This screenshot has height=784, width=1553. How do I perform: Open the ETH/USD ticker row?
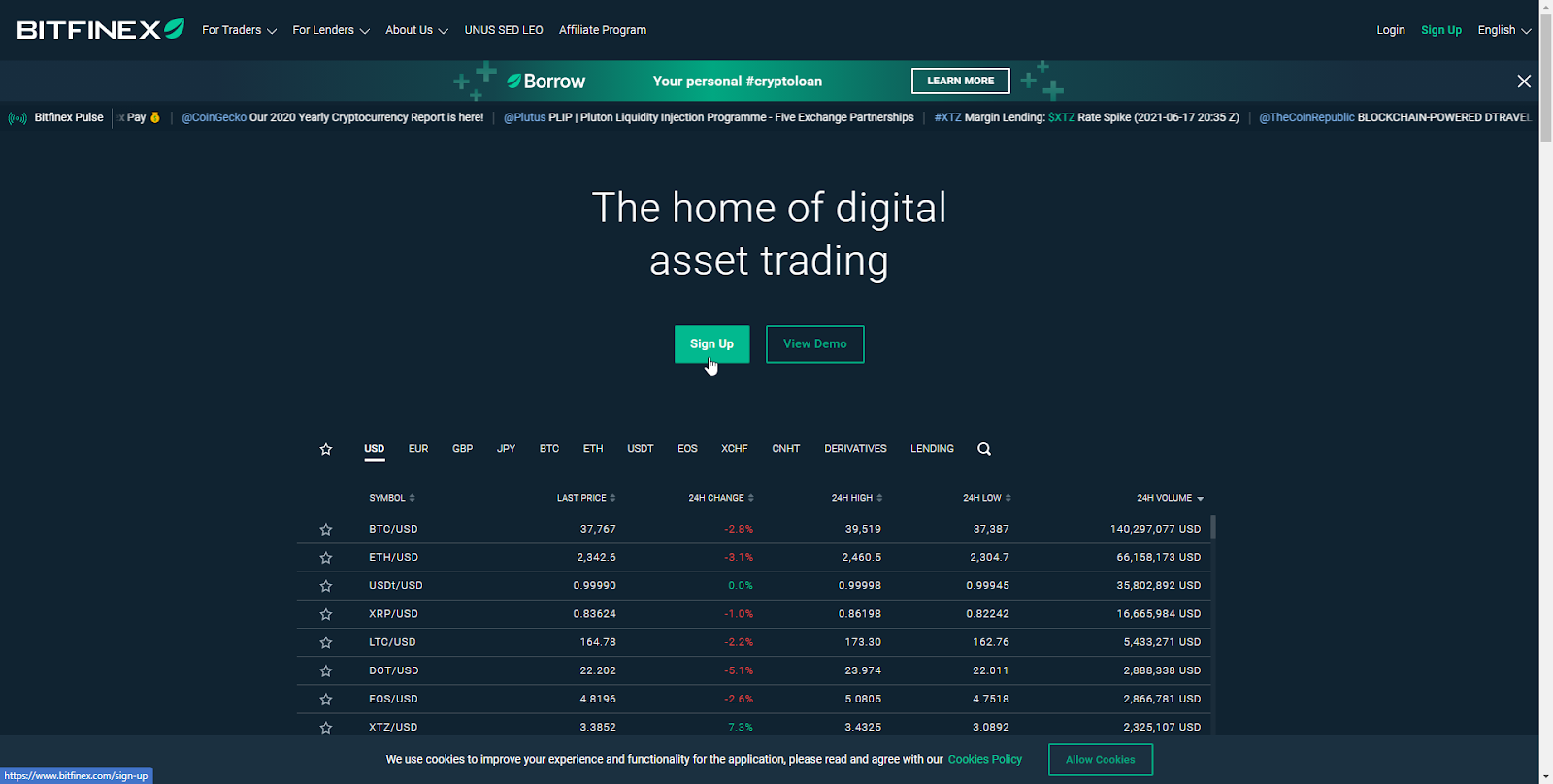[753, 558]
